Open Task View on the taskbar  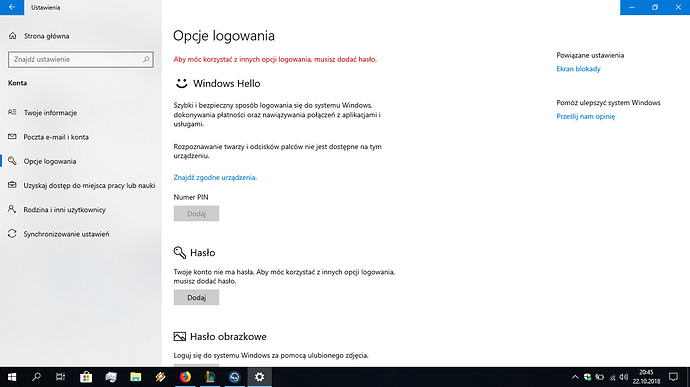coord(60,377)
